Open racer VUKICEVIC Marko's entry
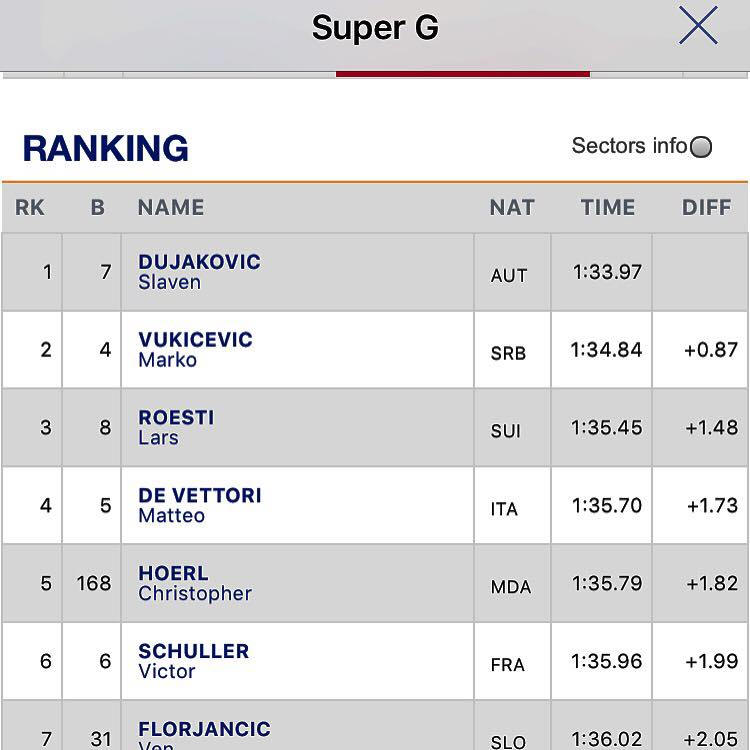The image size is (750, 750). coord(195,350)
